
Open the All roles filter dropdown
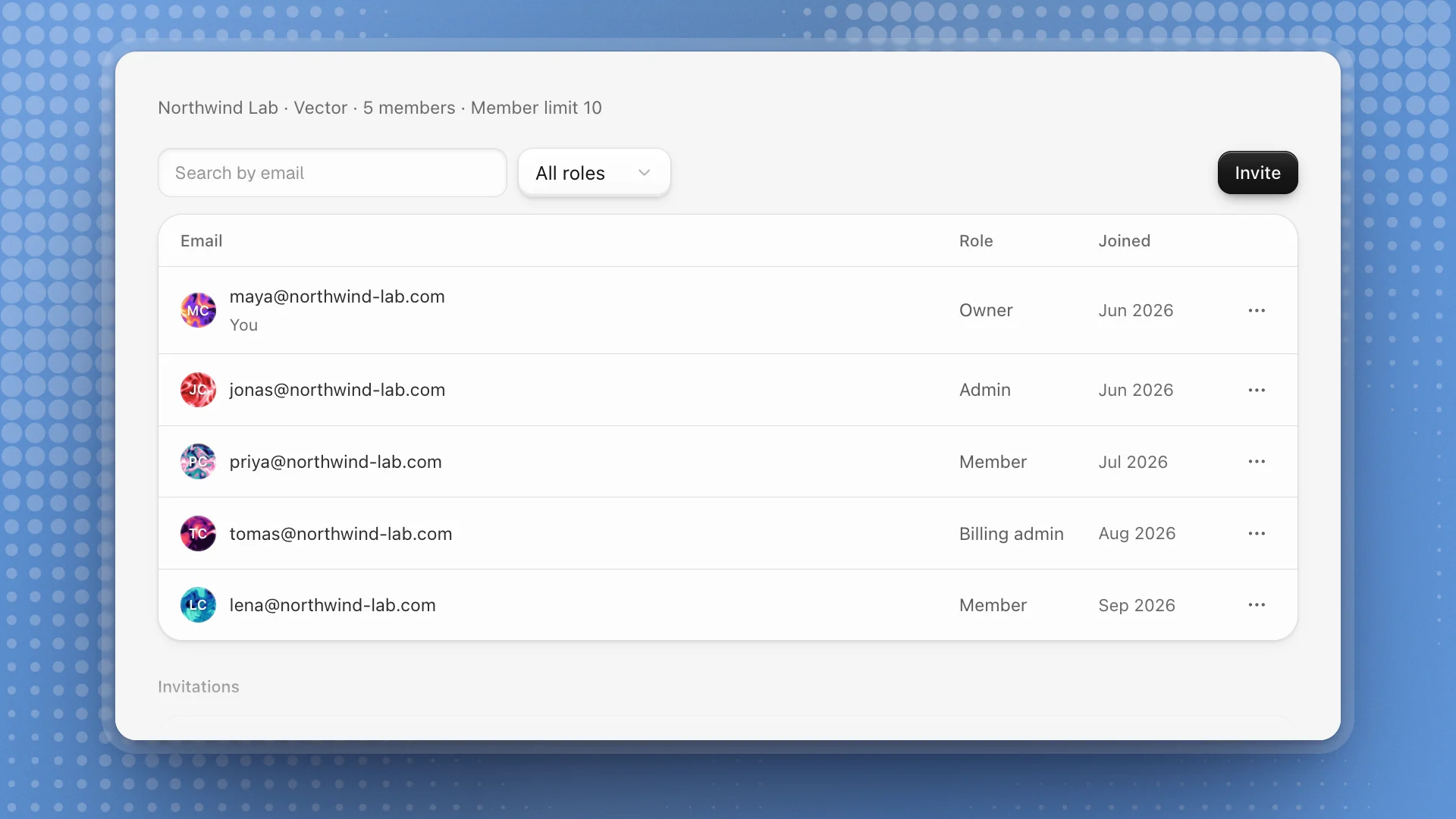(594, 173)
